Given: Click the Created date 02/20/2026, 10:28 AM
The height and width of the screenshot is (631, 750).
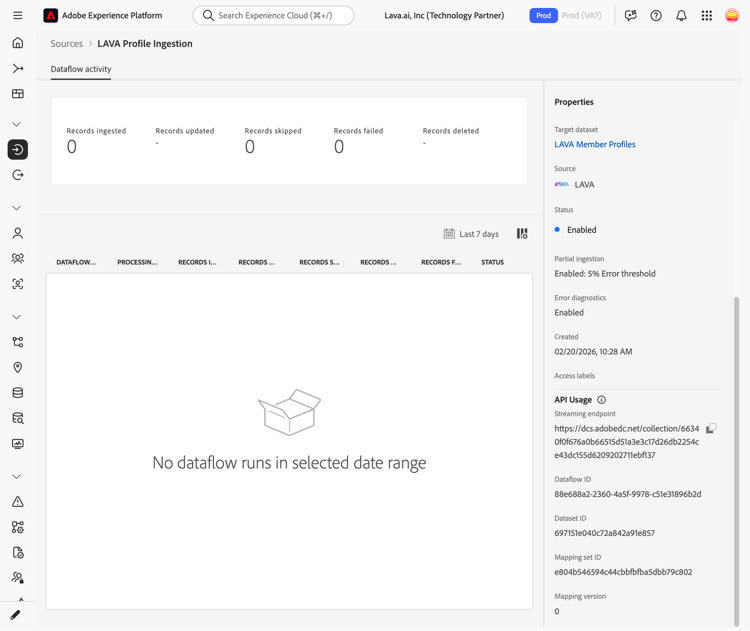Looking at the screenshot, I should (x=593, y=352).
